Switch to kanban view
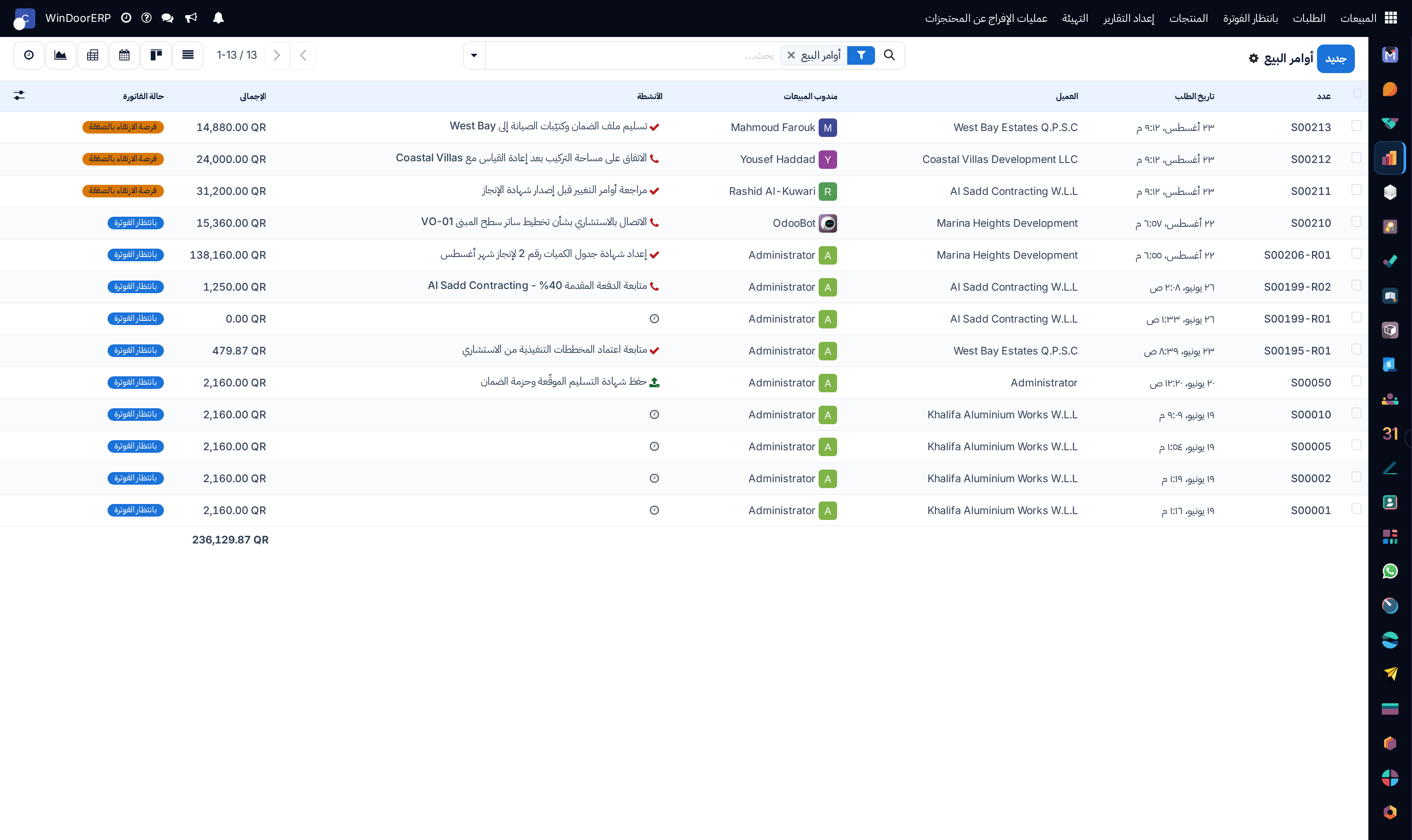 156,55
